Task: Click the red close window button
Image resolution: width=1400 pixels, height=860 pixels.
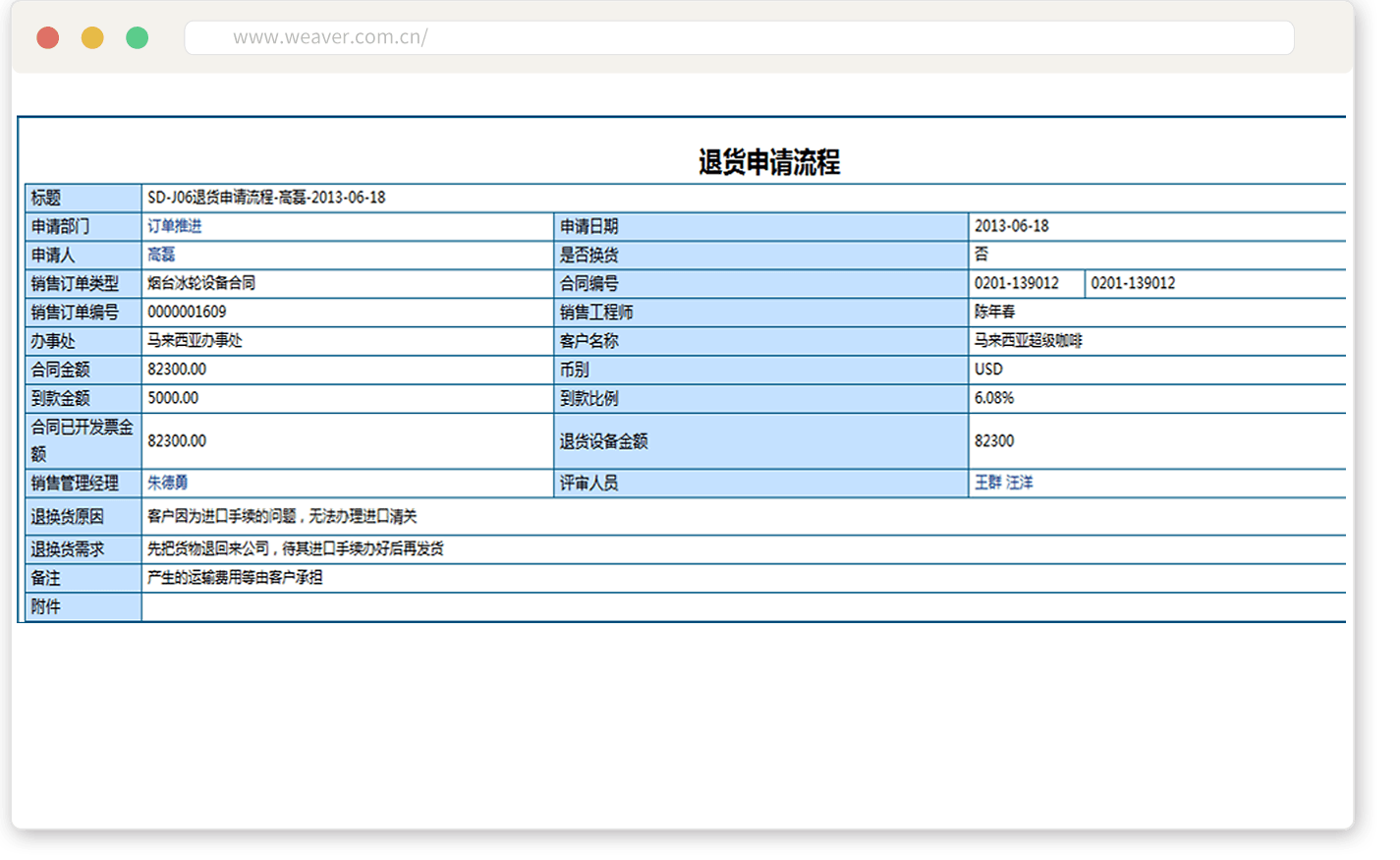Action: pos(47,38)
